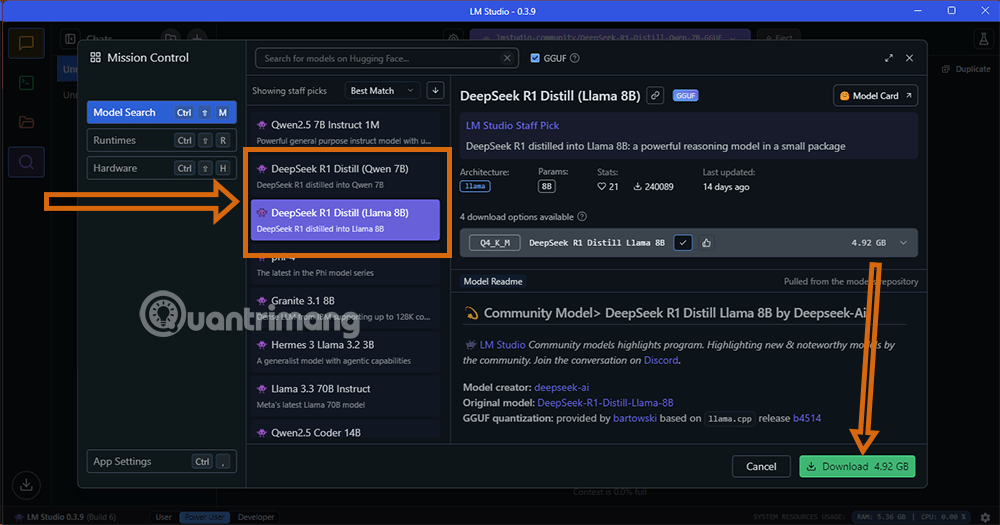Click Duplicate in background chat window
The image size is (1000, 525).
966,69
